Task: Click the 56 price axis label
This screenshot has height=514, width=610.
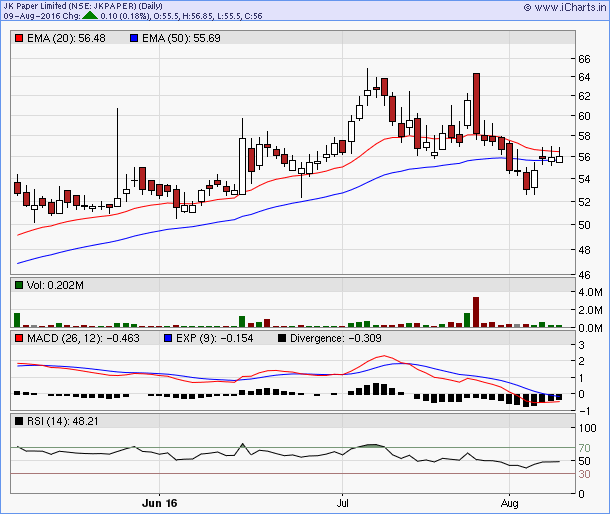Action: [584, 157]
